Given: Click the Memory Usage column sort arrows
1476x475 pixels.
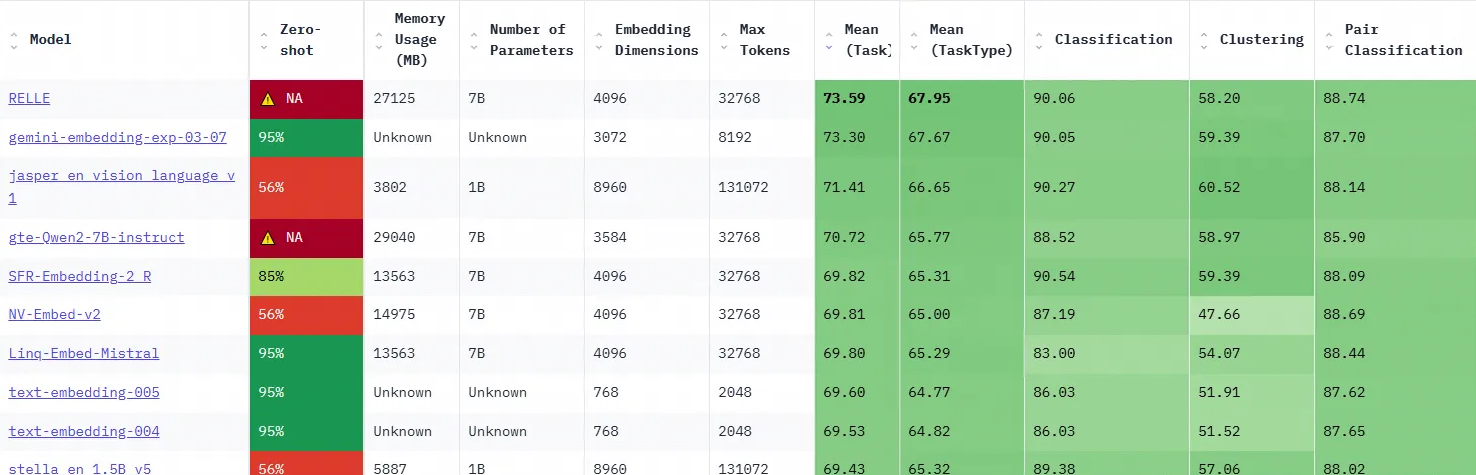Looking at the screenshot, I should (x=379, y=40).
